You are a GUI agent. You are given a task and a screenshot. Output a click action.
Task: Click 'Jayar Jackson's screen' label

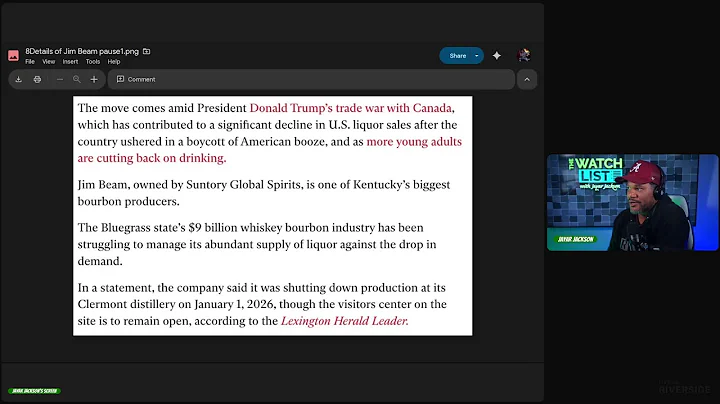click(34, 391)
